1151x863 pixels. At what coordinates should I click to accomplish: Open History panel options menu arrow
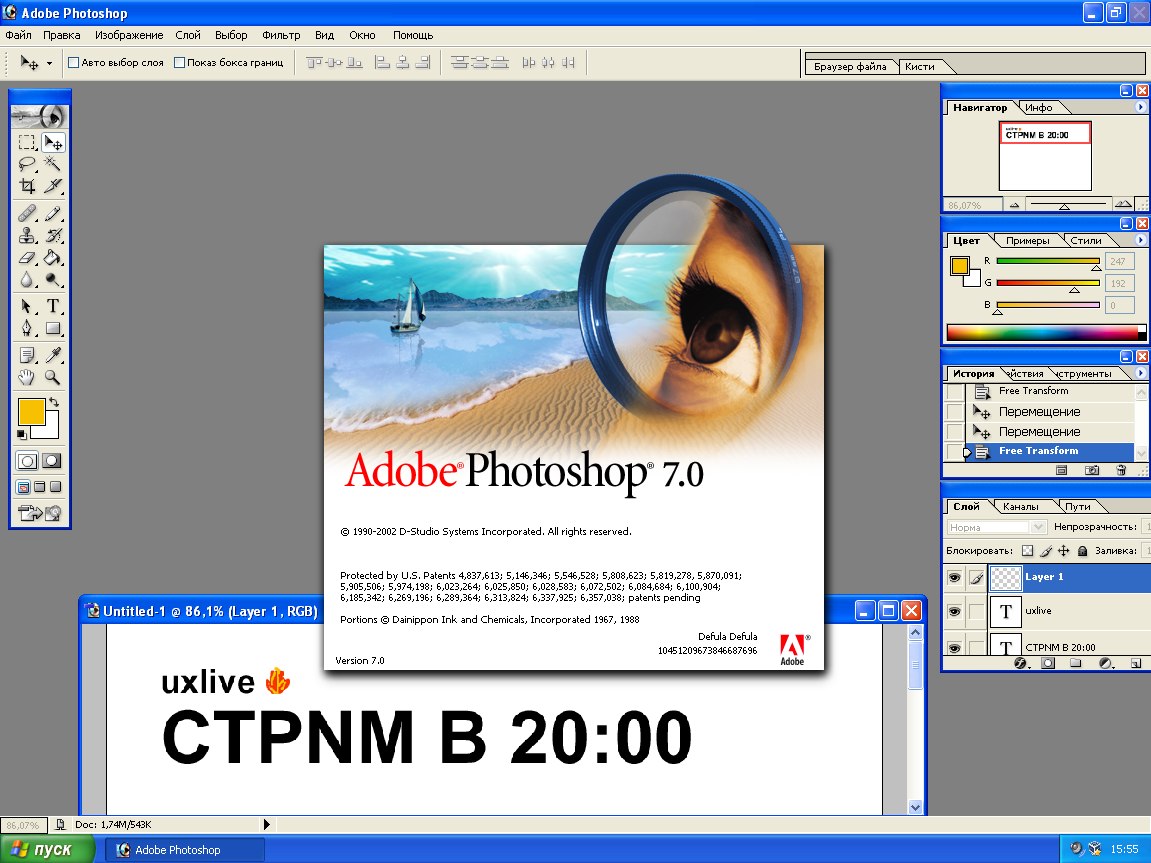1140,373
